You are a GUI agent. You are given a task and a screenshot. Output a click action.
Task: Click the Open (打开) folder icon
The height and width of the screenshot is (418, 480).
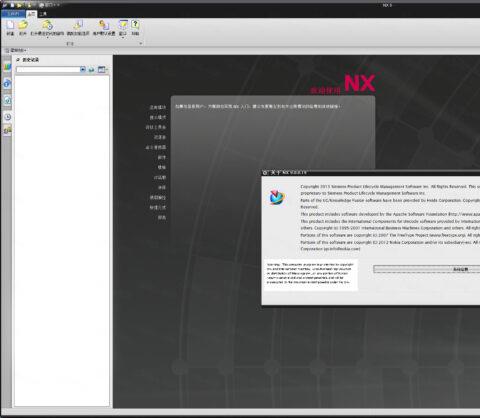click(23, 25)
